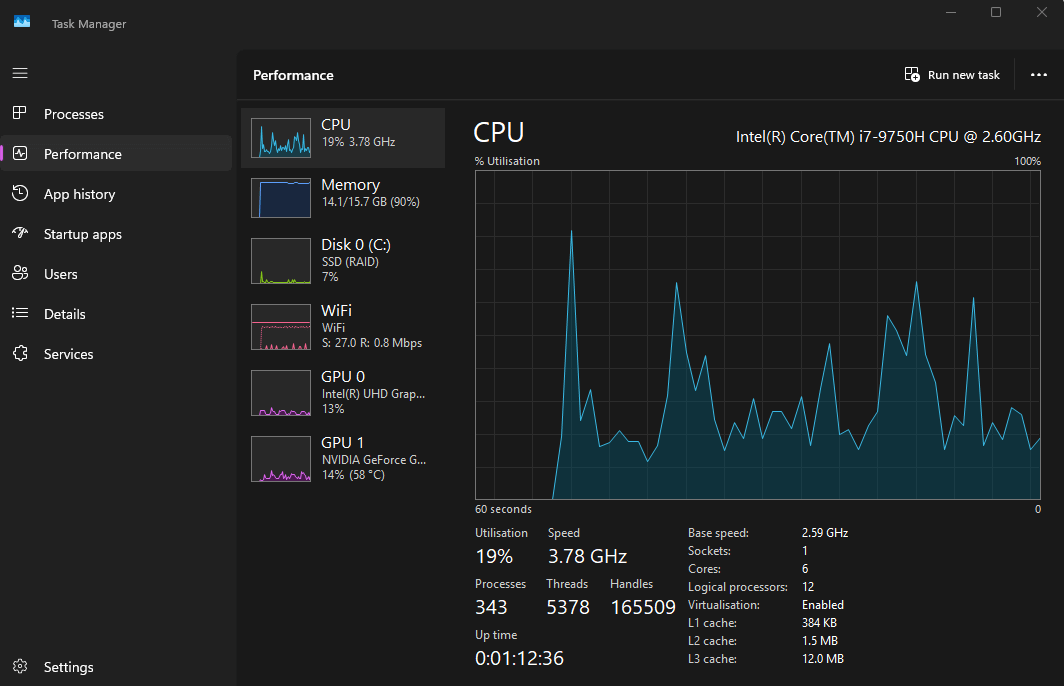Select the Performance monitor icon

(21, 153)
